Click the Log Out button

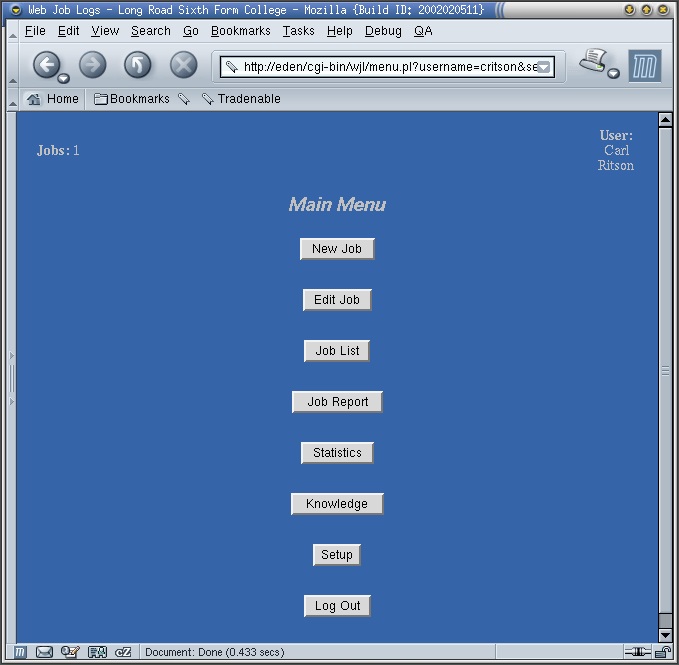coord(337,606)
